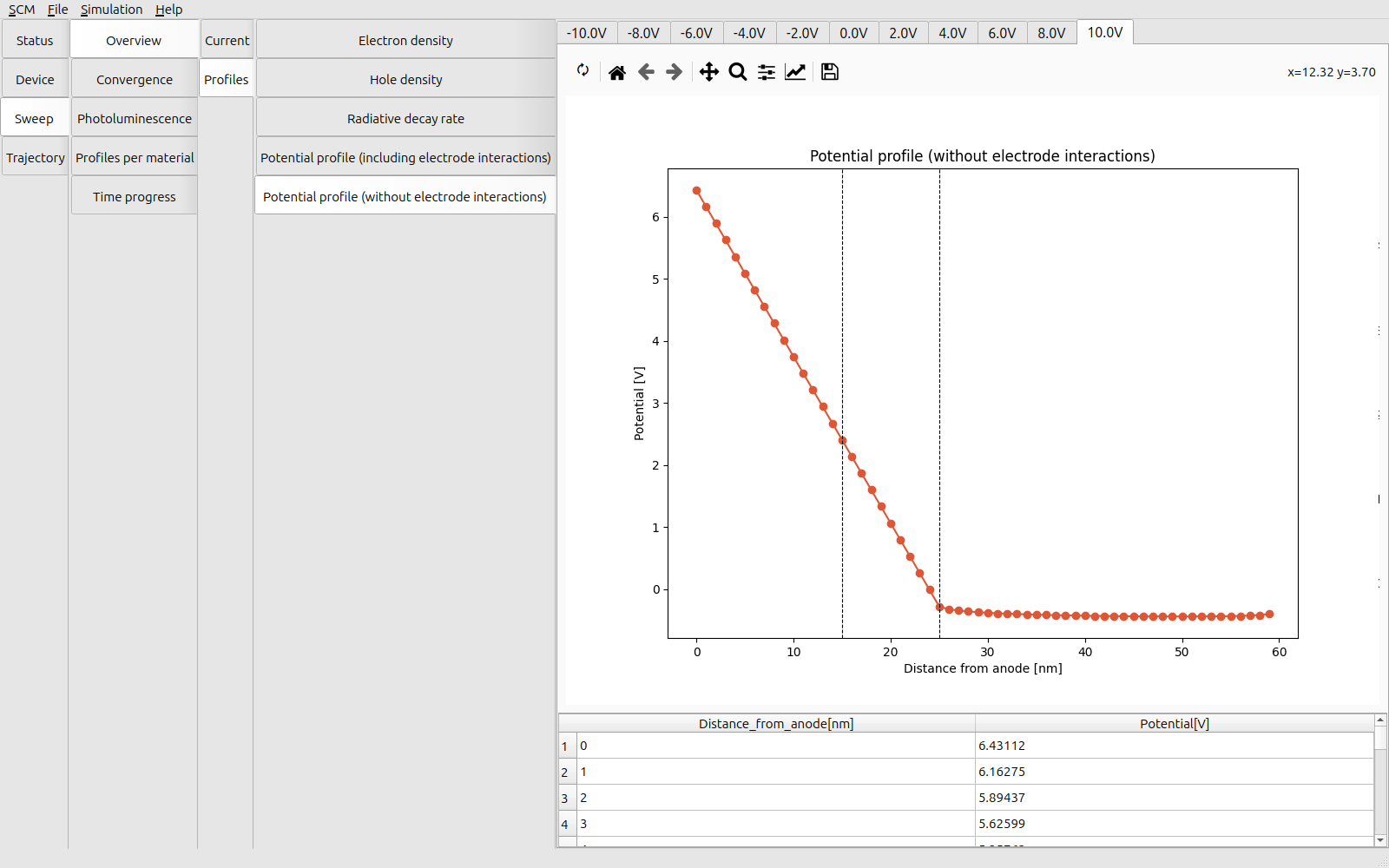
Task: Go forward to next plot view
Action: click(675, 72)
